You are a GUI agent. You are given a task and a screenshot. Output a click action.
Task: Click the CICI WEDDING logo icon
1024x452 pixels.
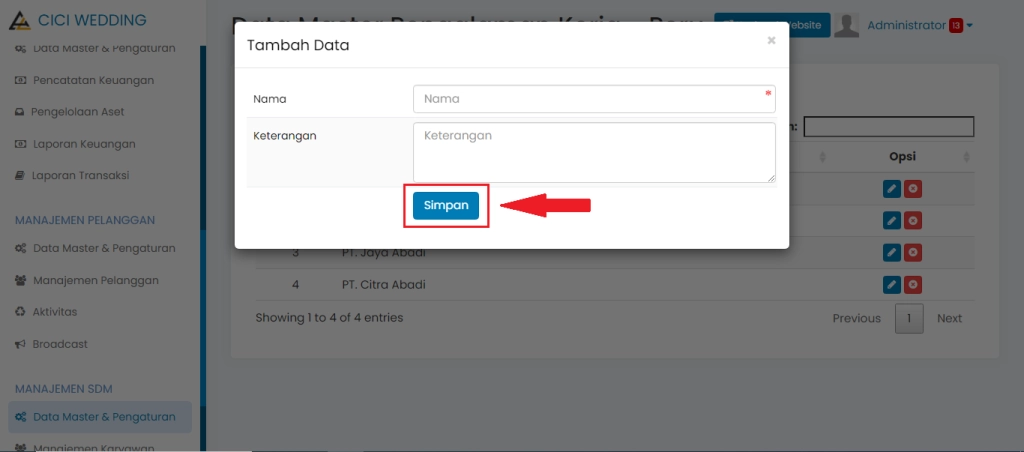pos(19,20)
